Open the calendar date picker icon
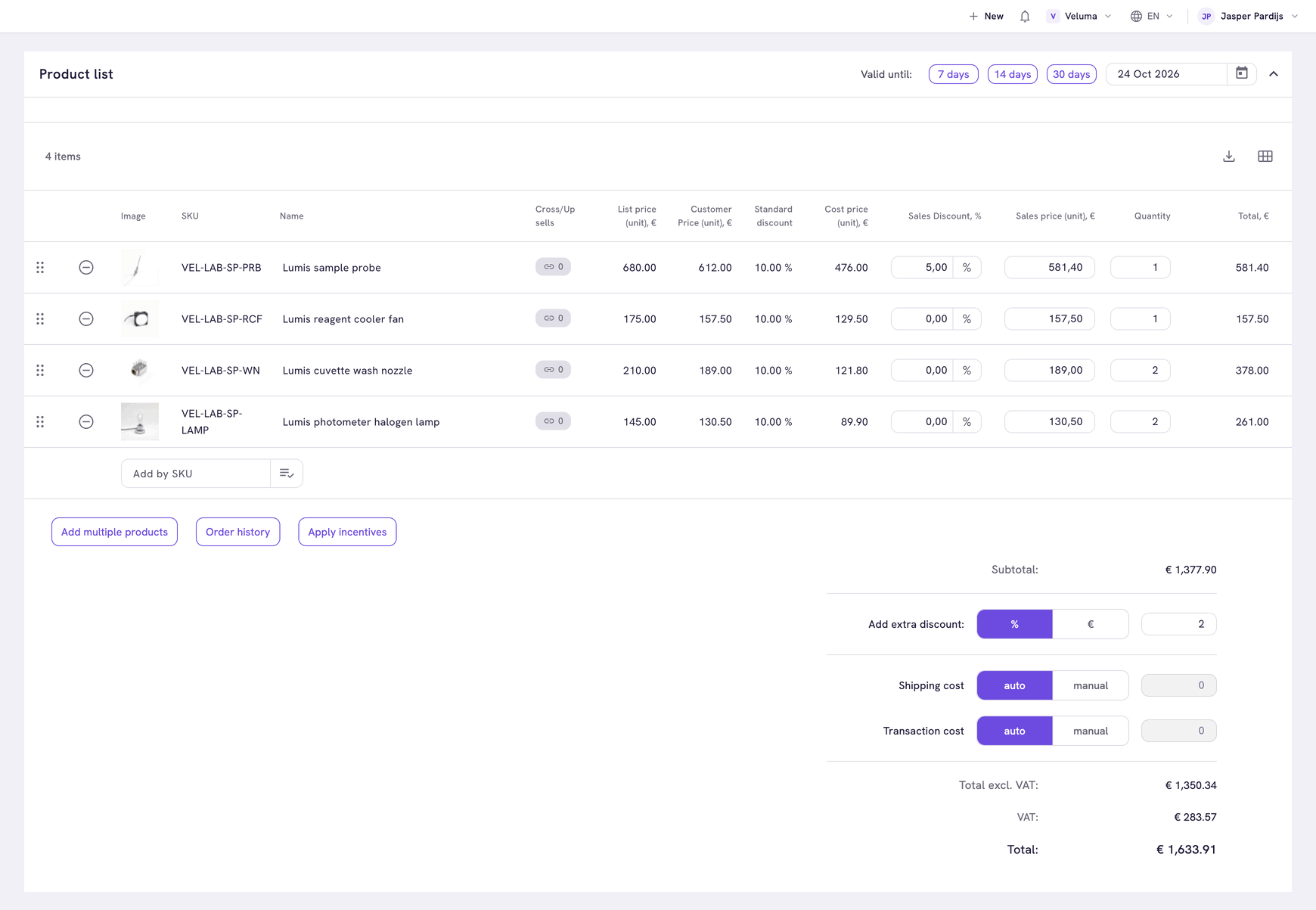Screen dimensions: 1316x910 coord(1242,73)
